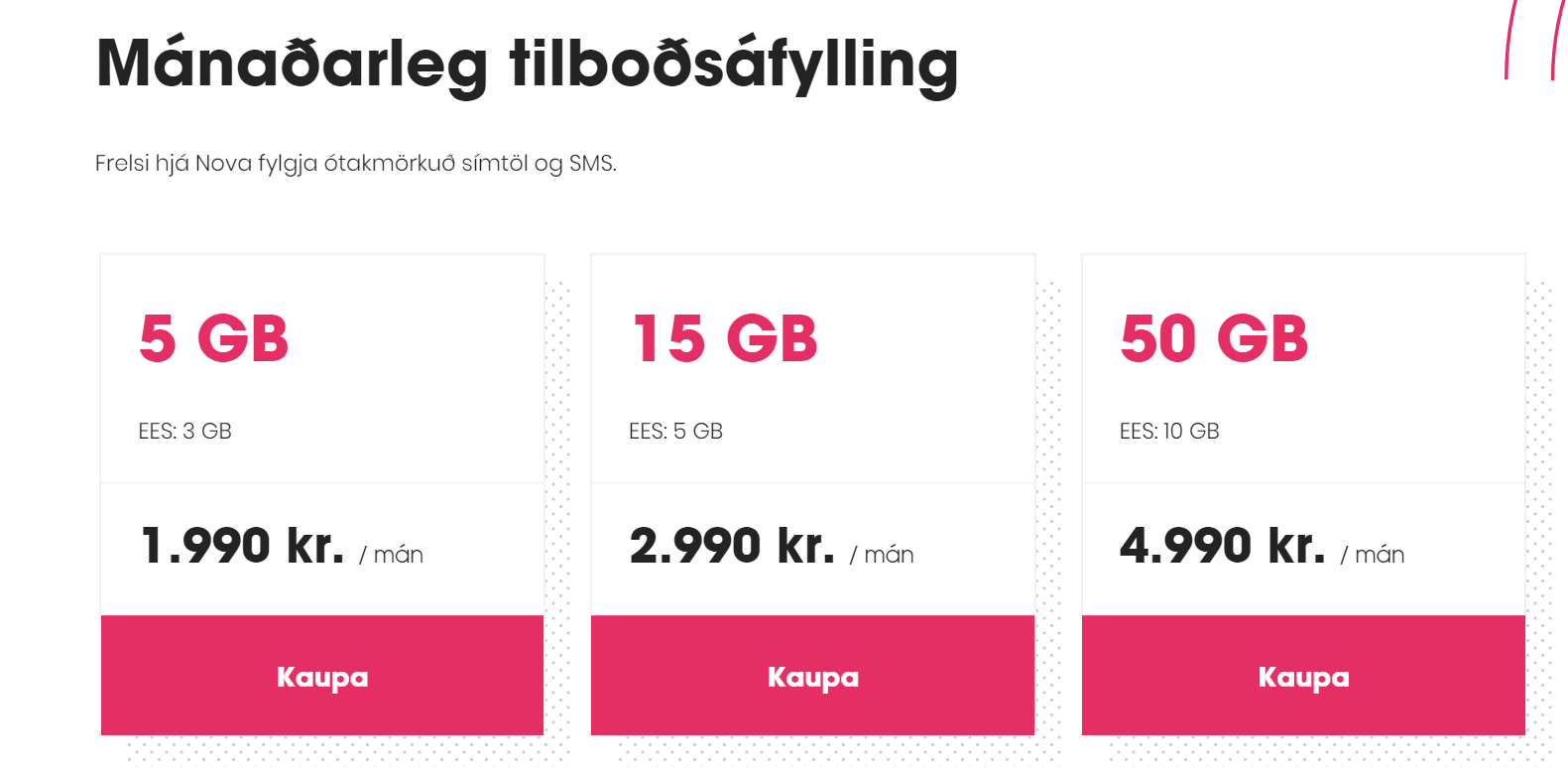Click the EES: 10 GB label
The image size is (1568, 769).
(x=1169, y=431)
